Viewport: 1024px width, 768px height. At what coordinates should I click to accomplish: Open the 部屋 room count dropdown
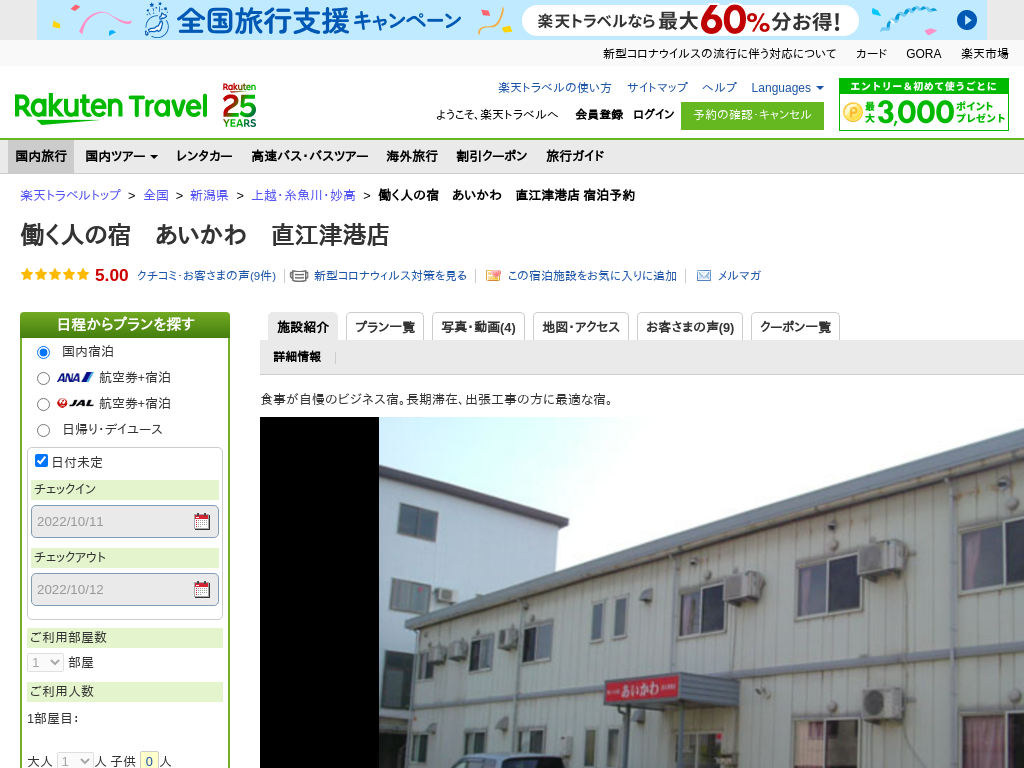[45, 662]
